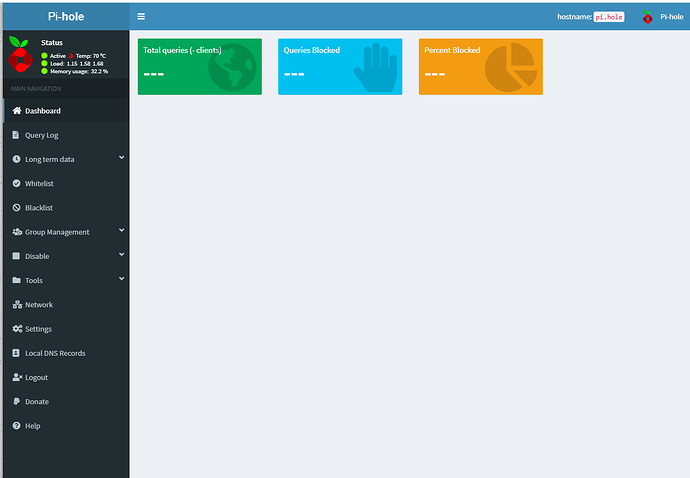Click the Whitelist check-circle icon
This screenshot has height=478, width=690.
pos(16,184)
